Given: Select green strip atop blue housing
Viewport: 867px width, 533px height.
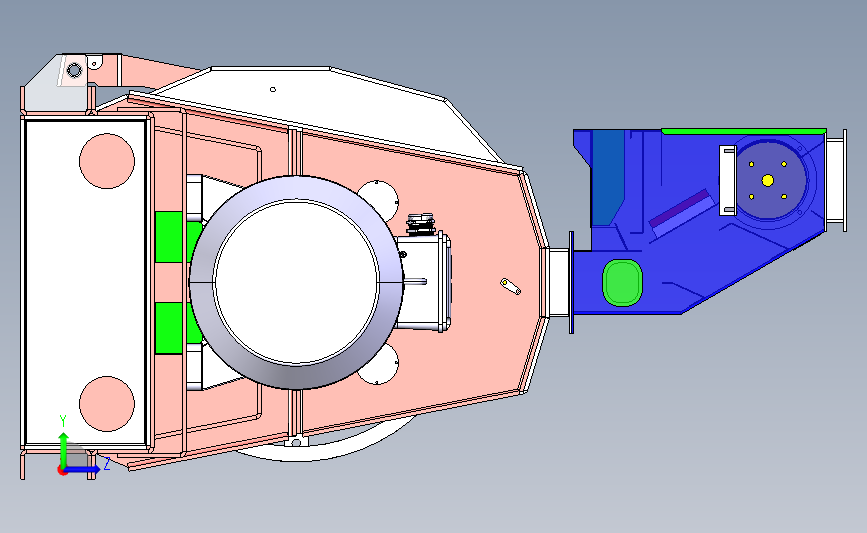Looking at the screenshot, I should pyautogui.click(x=744, y=132).
